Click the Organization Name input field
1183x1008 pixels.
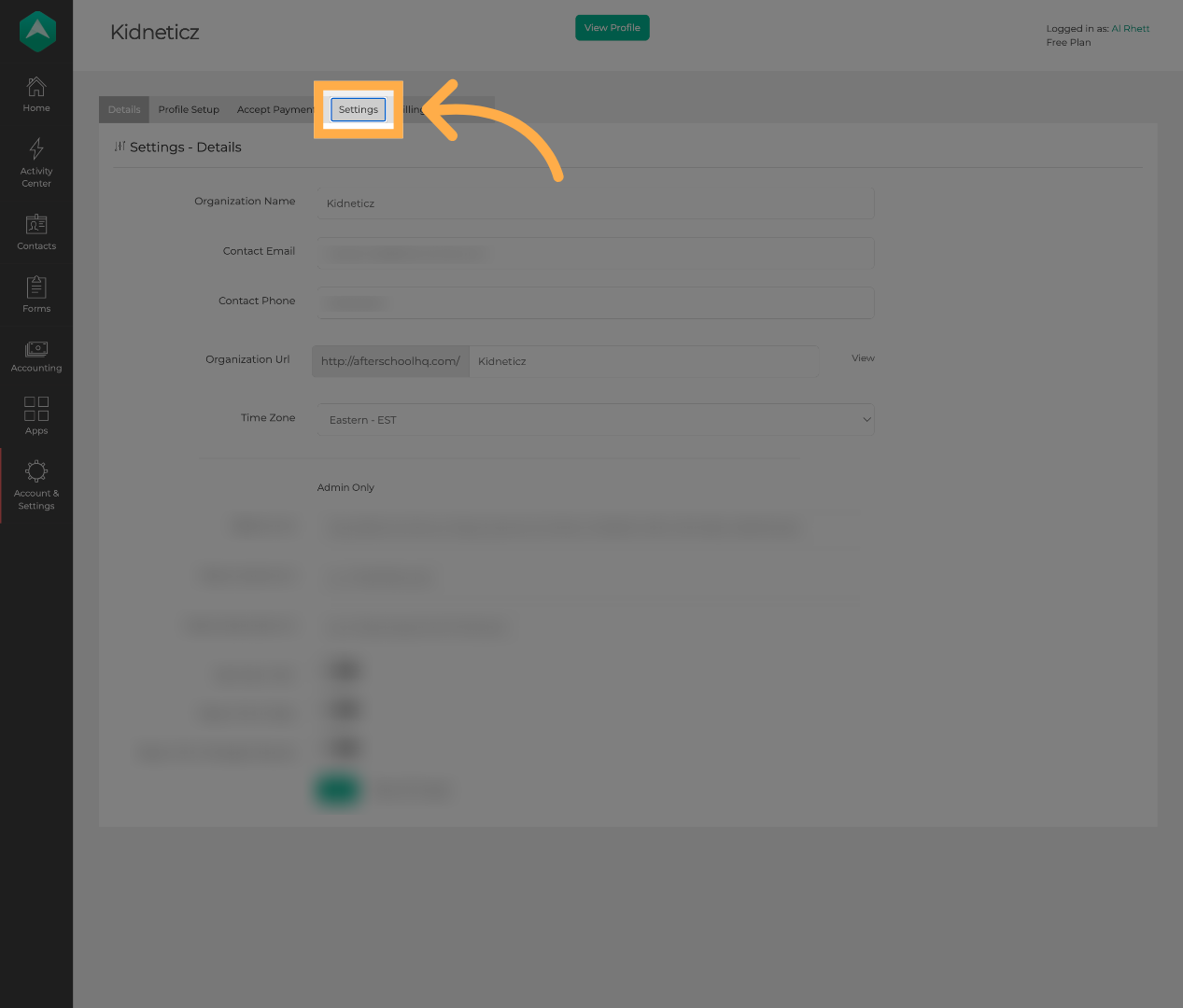tap(595, 203)
